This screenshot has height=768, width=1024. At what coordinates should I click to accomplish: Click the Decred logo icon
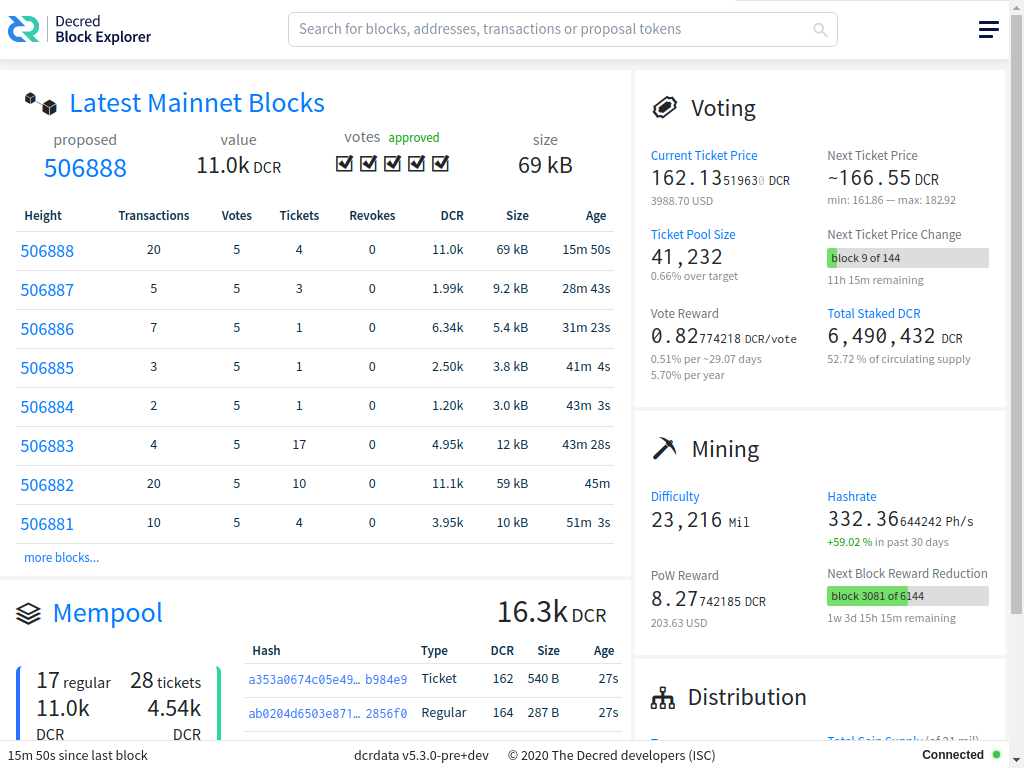coord(24,29)
